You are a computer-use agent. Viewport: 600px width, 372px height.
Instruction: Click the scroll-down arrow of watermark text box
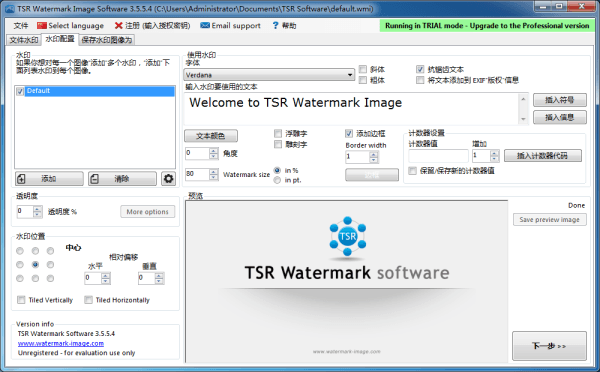[x=523, y=119]
